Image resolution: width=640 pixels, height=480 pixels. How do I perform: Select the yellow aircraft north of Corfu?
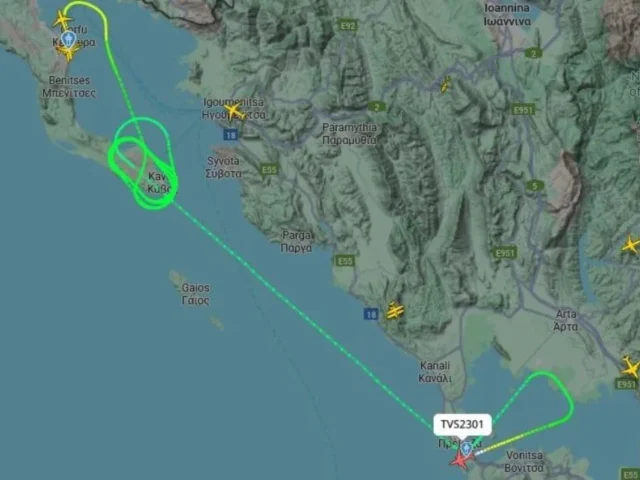pos(62,19)
